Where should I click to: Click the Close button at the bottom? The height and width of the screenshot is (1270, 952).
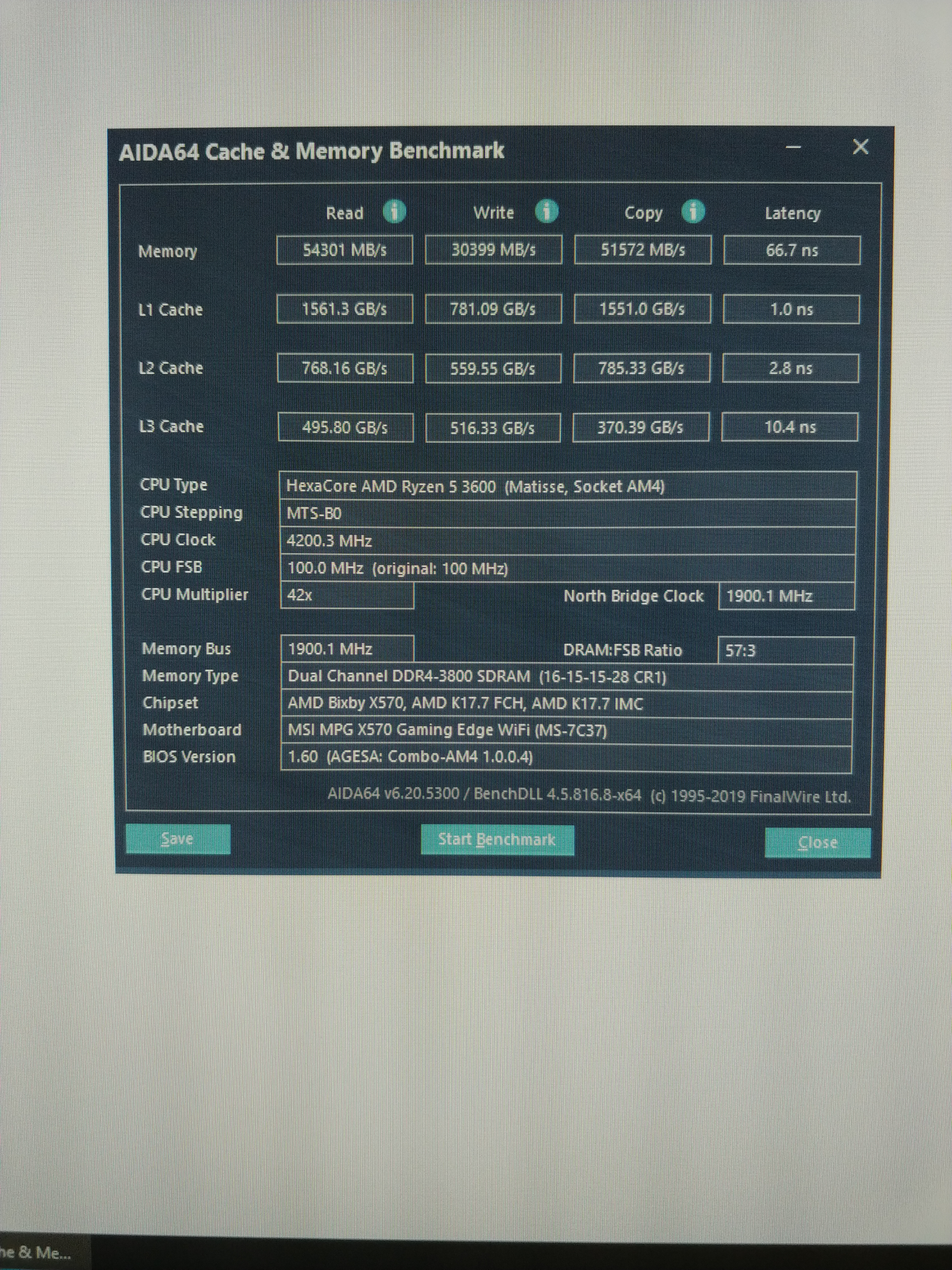(x=818, y=843)
